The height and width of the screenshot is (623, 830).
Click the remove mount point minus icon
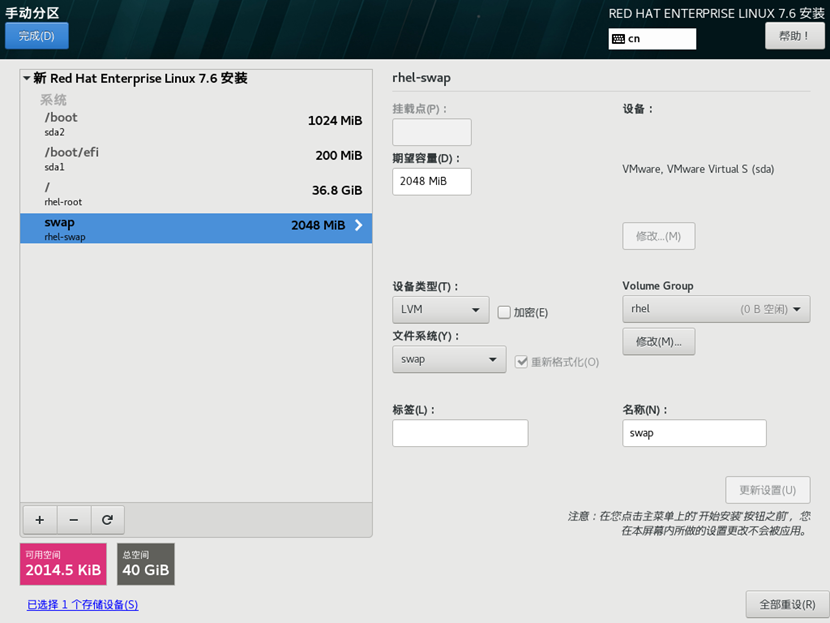[x=74, y=520]
